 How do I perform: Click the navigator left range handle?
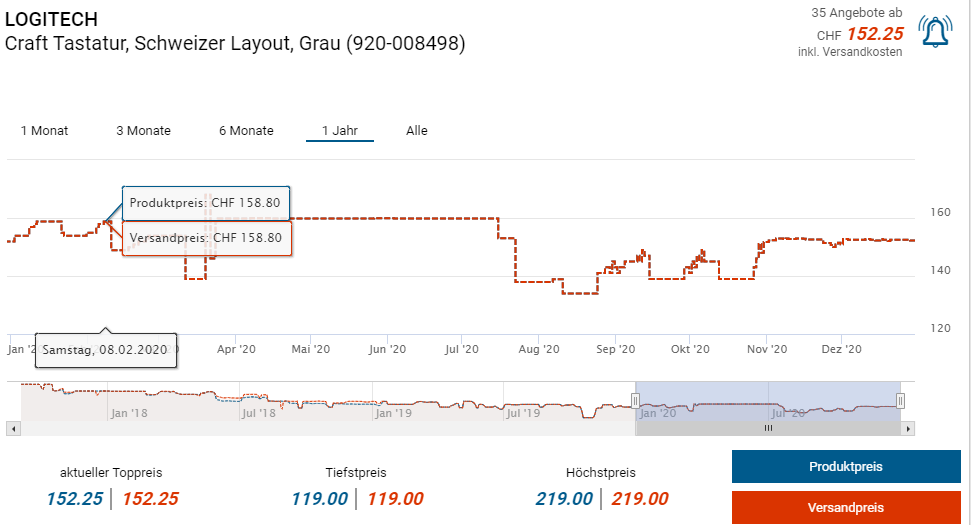[x=635, y=401]
